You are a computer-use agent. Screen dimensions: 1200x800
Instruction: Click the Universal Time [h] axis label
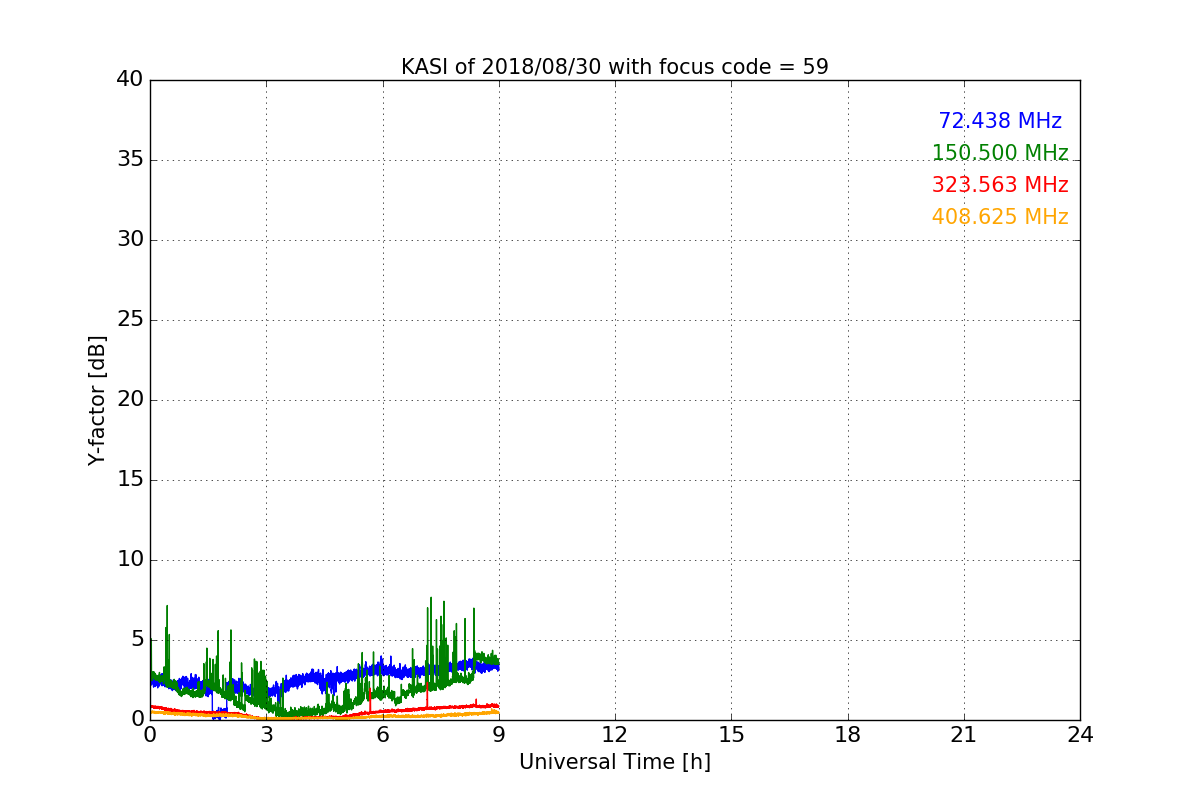pos(614,762)
